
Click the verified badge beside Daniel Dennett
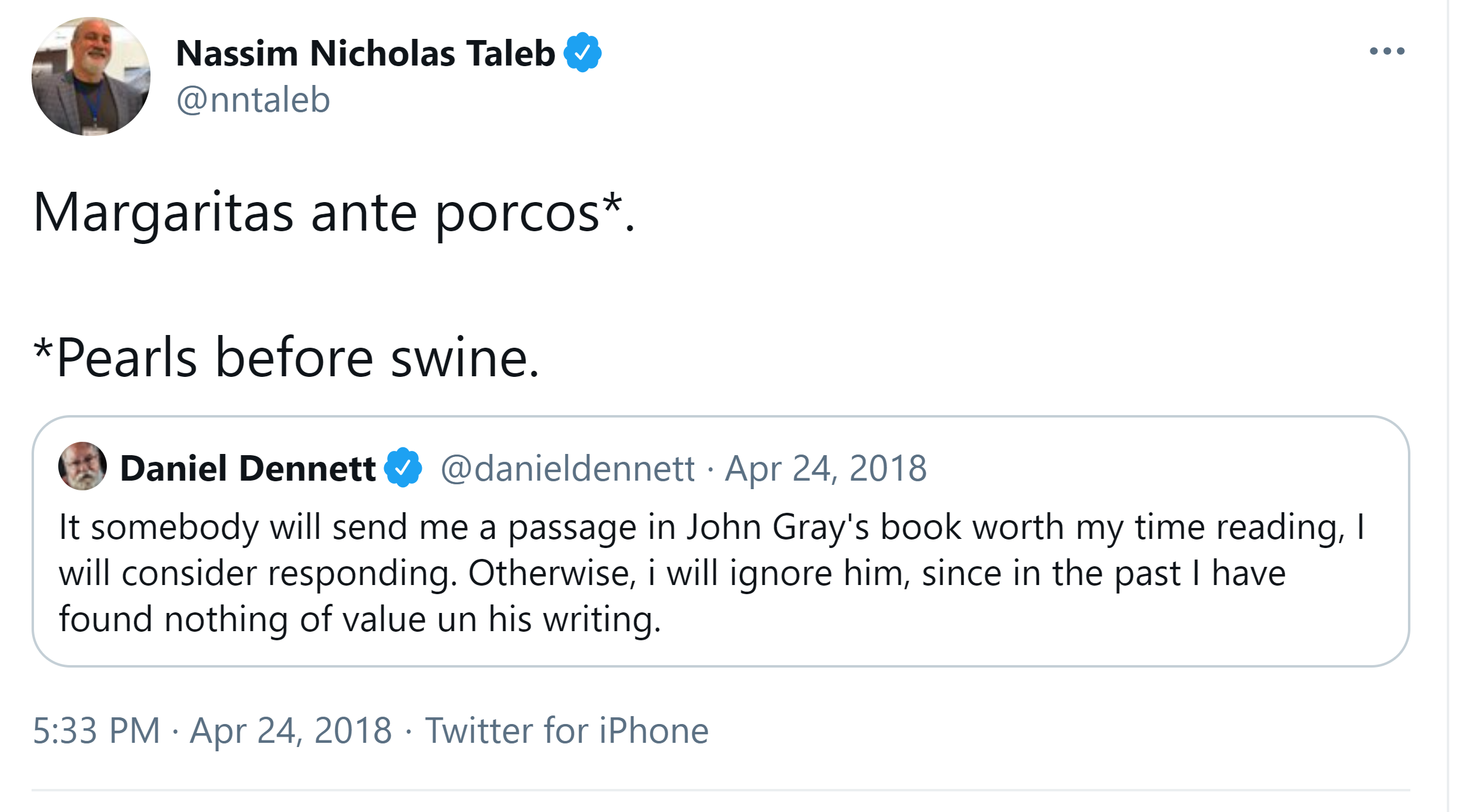coord(403,468)
